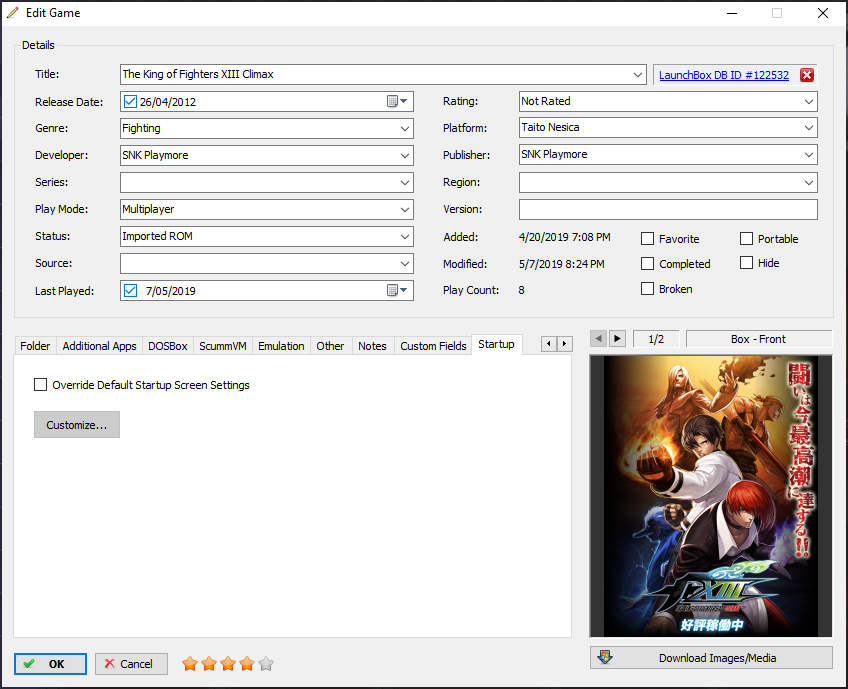Click the first rating star
This screenshot has height=689, width=848.
[x=190, y=664]
